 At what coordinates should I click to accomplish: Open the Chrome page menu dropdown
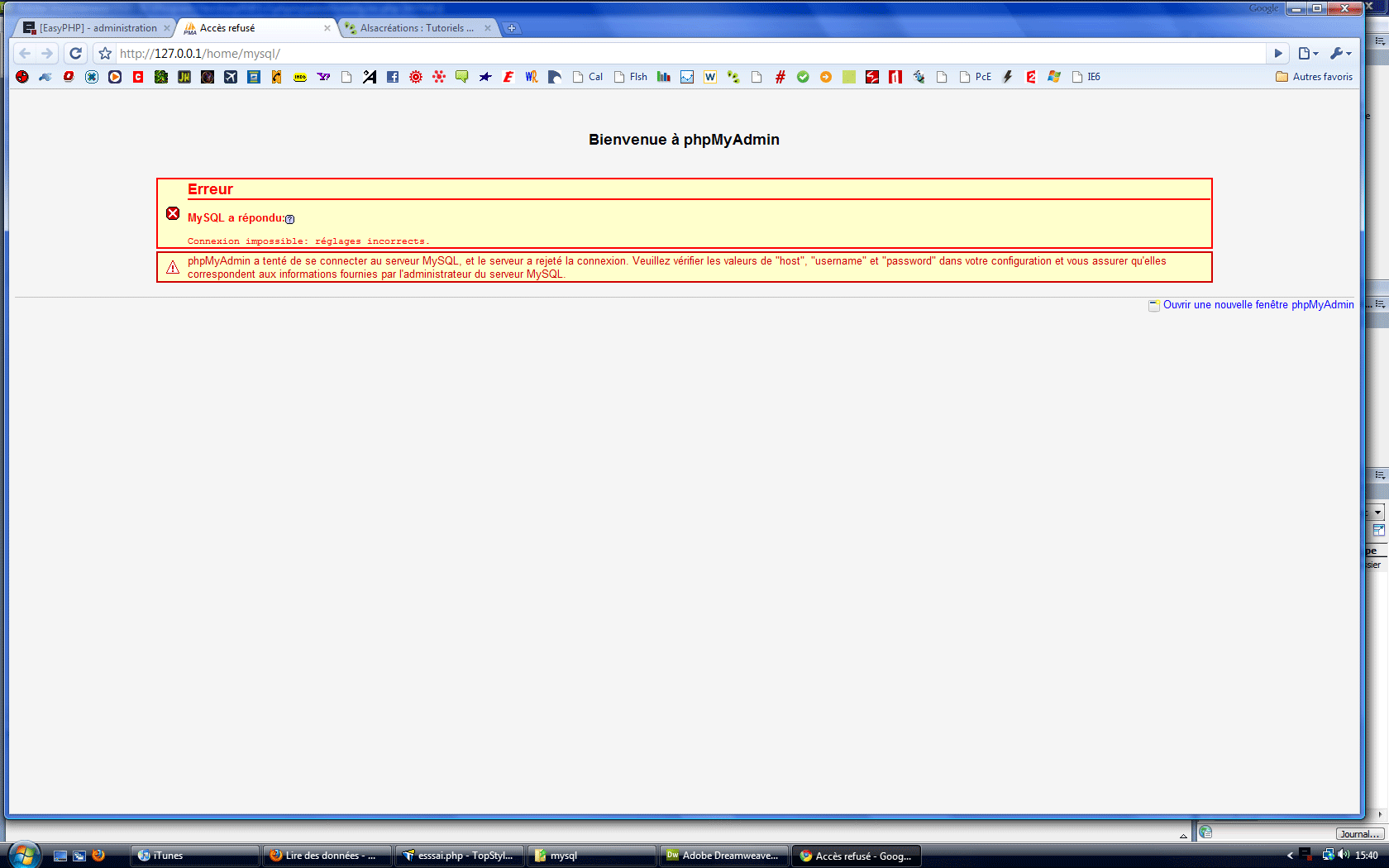(1308, 54)
